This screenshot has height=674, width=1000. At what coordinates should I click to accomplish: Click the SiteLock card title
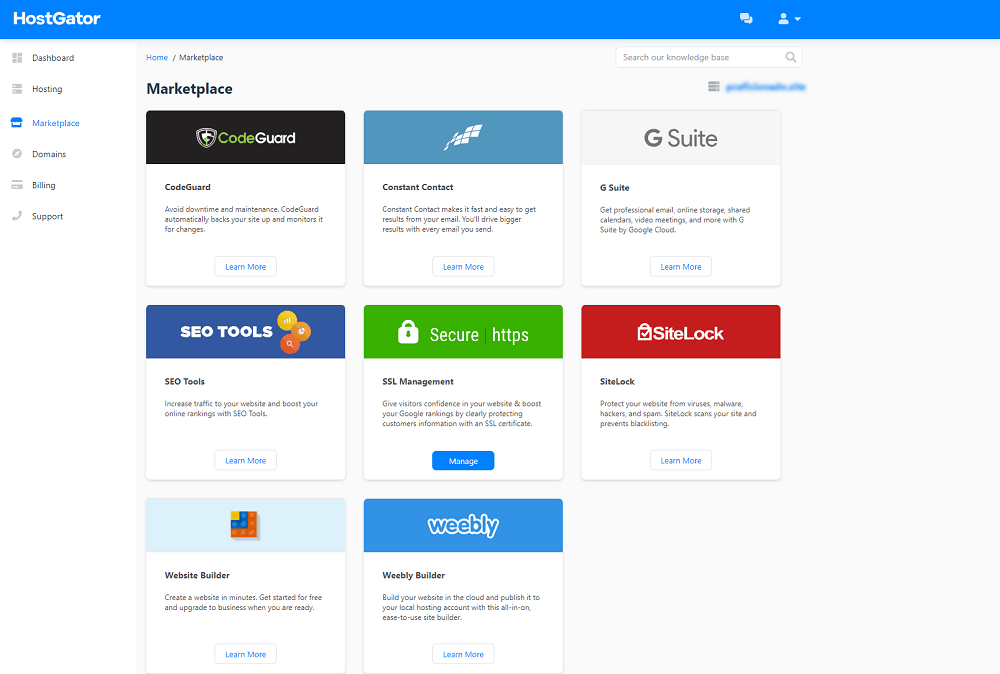click(x=617, y=381)
